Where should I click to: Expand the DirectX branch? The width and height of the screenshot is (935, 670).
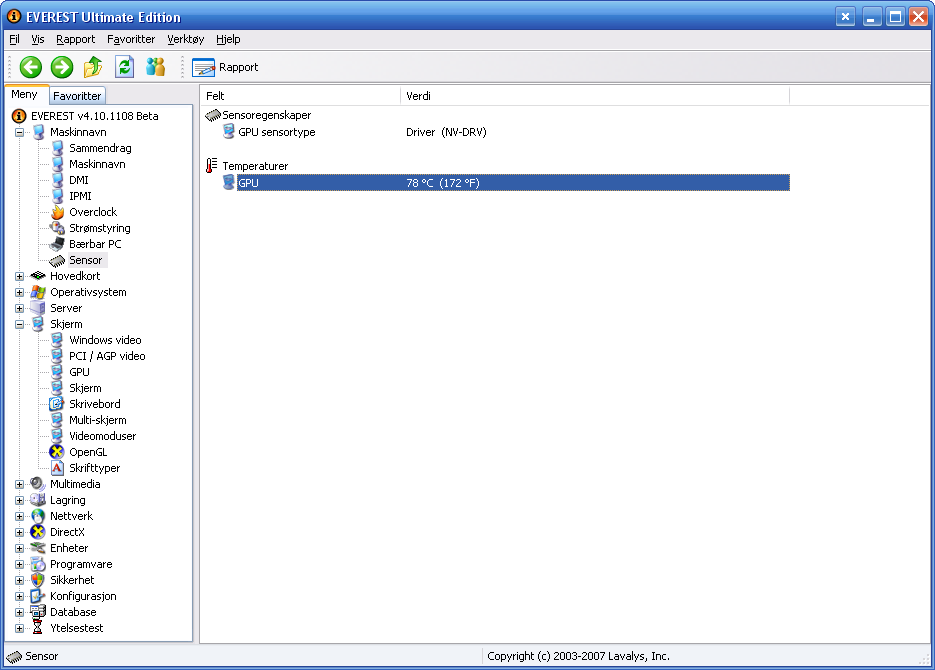(x=20, y=533)
